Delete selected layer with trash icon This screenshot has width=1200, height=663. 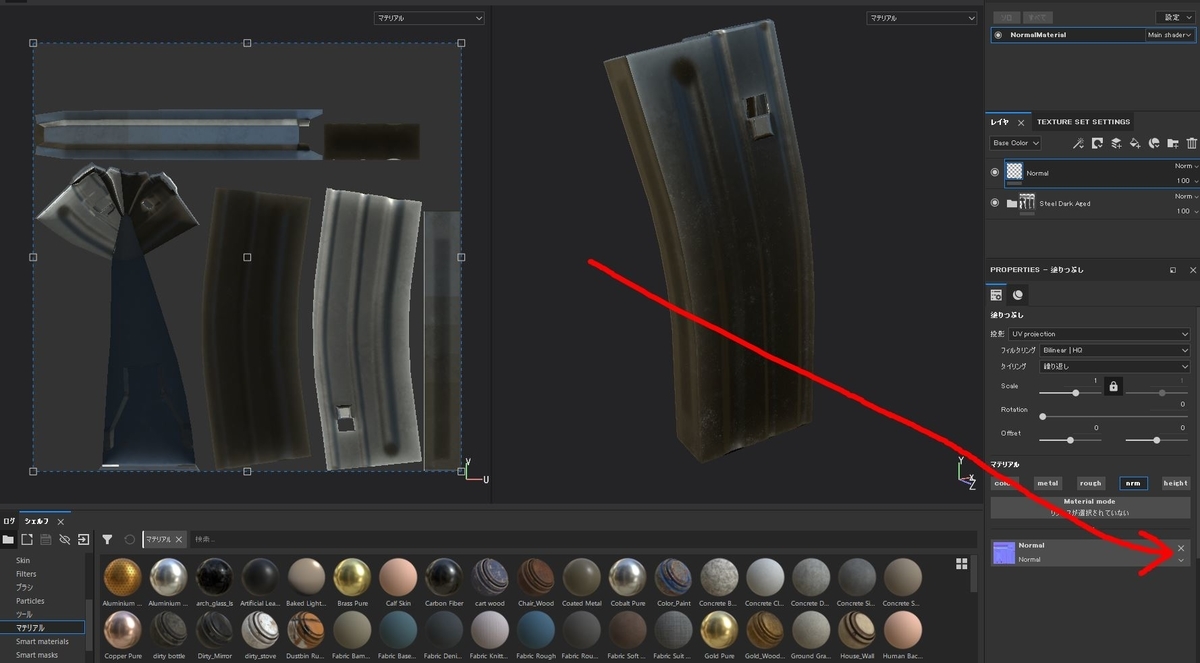point(1191,143)
